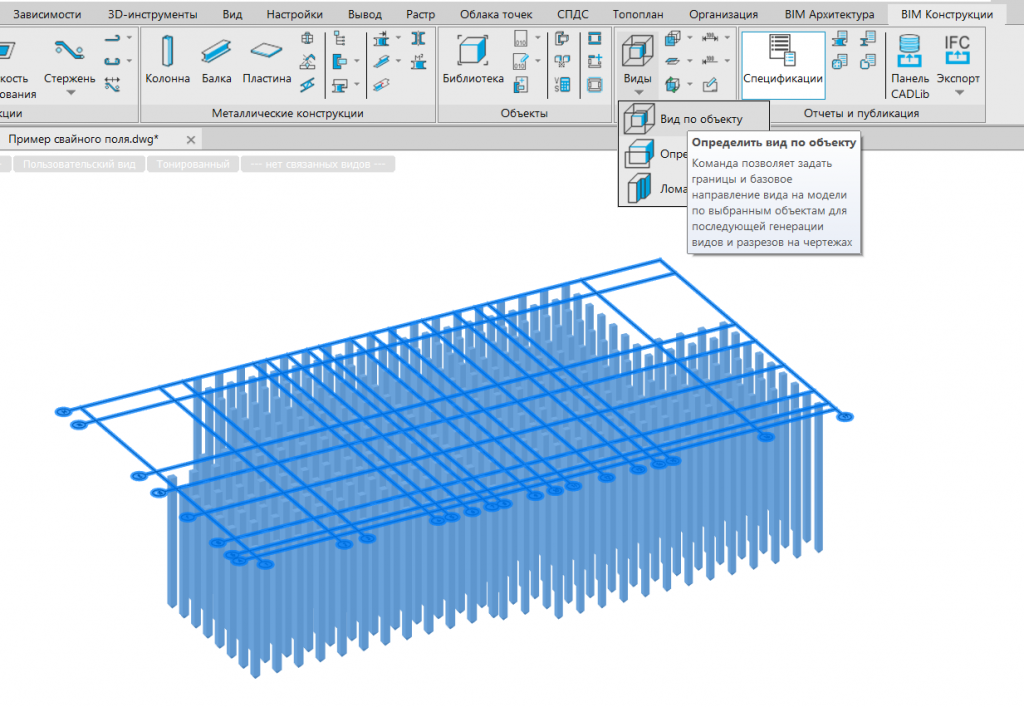This screenshot has width=1024, height=707.
Task: Expand the IFC Экспорт dropdown
Action: click(x=959, y=93)
